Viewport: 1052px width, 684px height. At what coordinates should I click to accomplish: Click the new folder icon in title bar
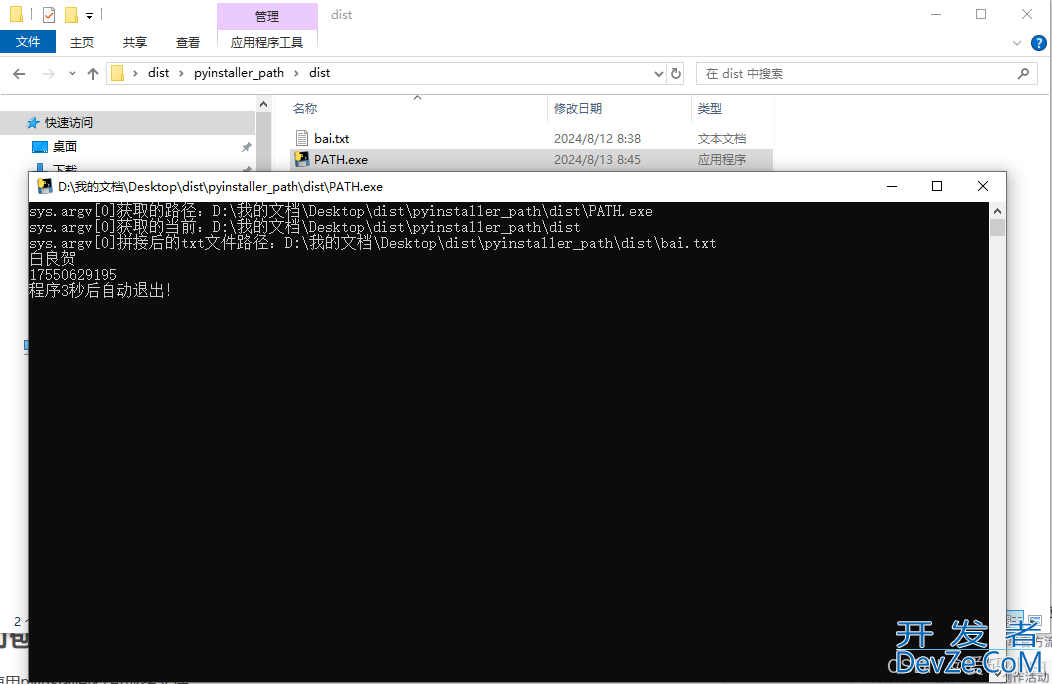pyautogui.click(x=71, y=14)
